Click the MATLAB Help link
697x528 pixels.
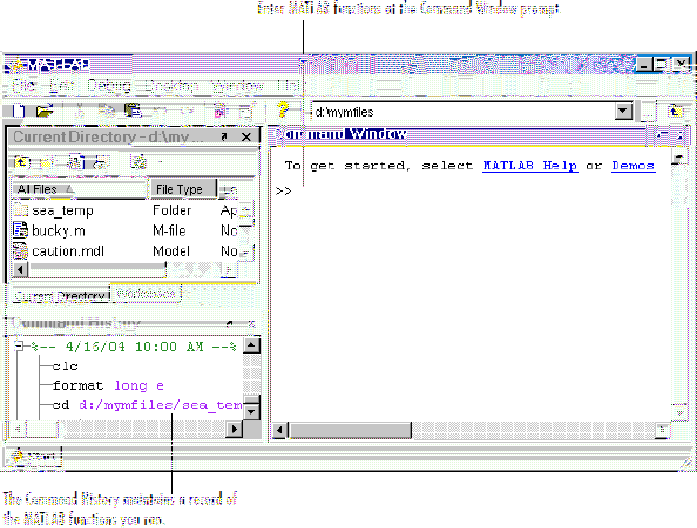click(x=529, y=166)
